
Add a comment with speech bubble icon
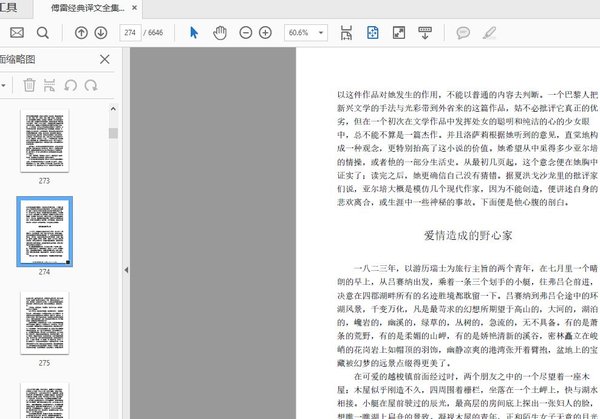point(463,33)
